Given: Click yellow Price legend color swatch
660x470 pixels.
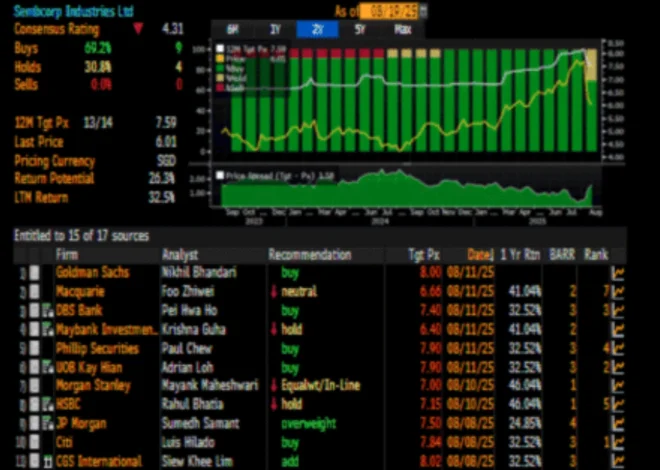Looking at the screenshot, I should 220,59.
